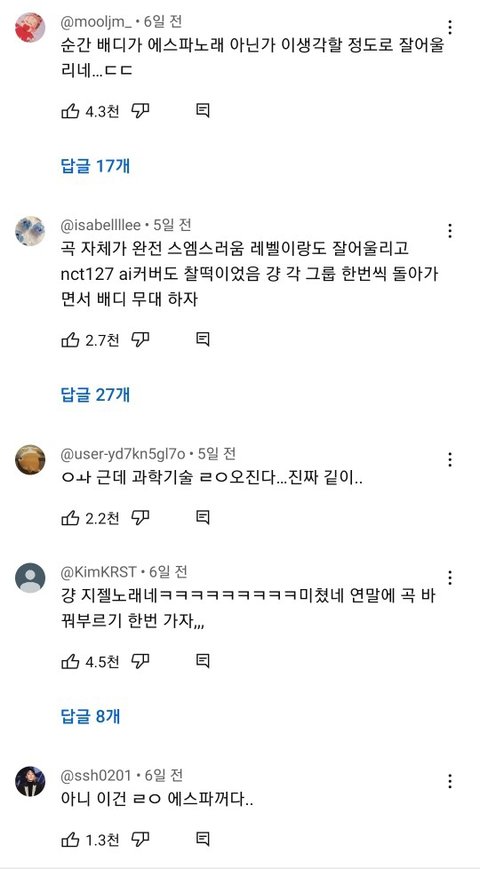
Task: Expand the 답글 8개 replies
Action: pyautogui.click(x=90, y=716)
